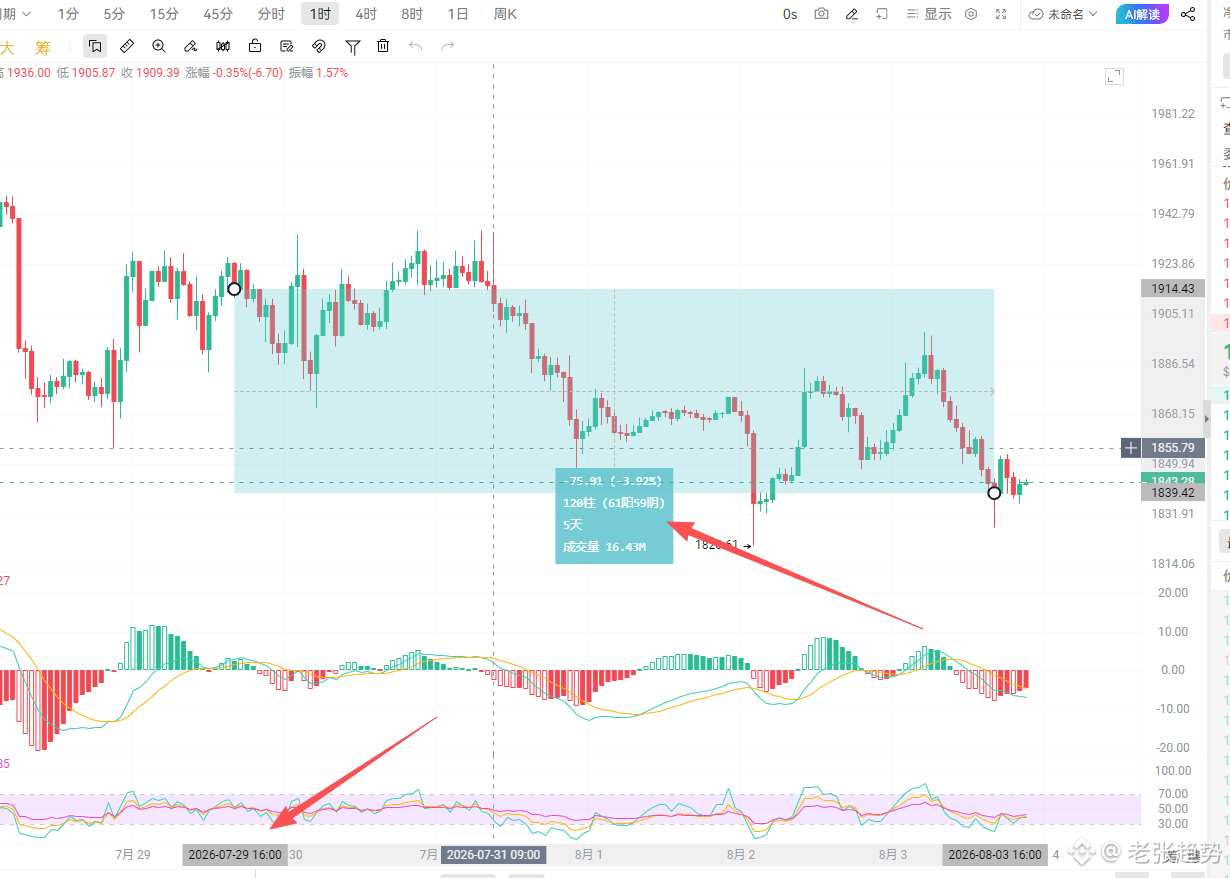Open the 显示 display menu

coord(928,14)
